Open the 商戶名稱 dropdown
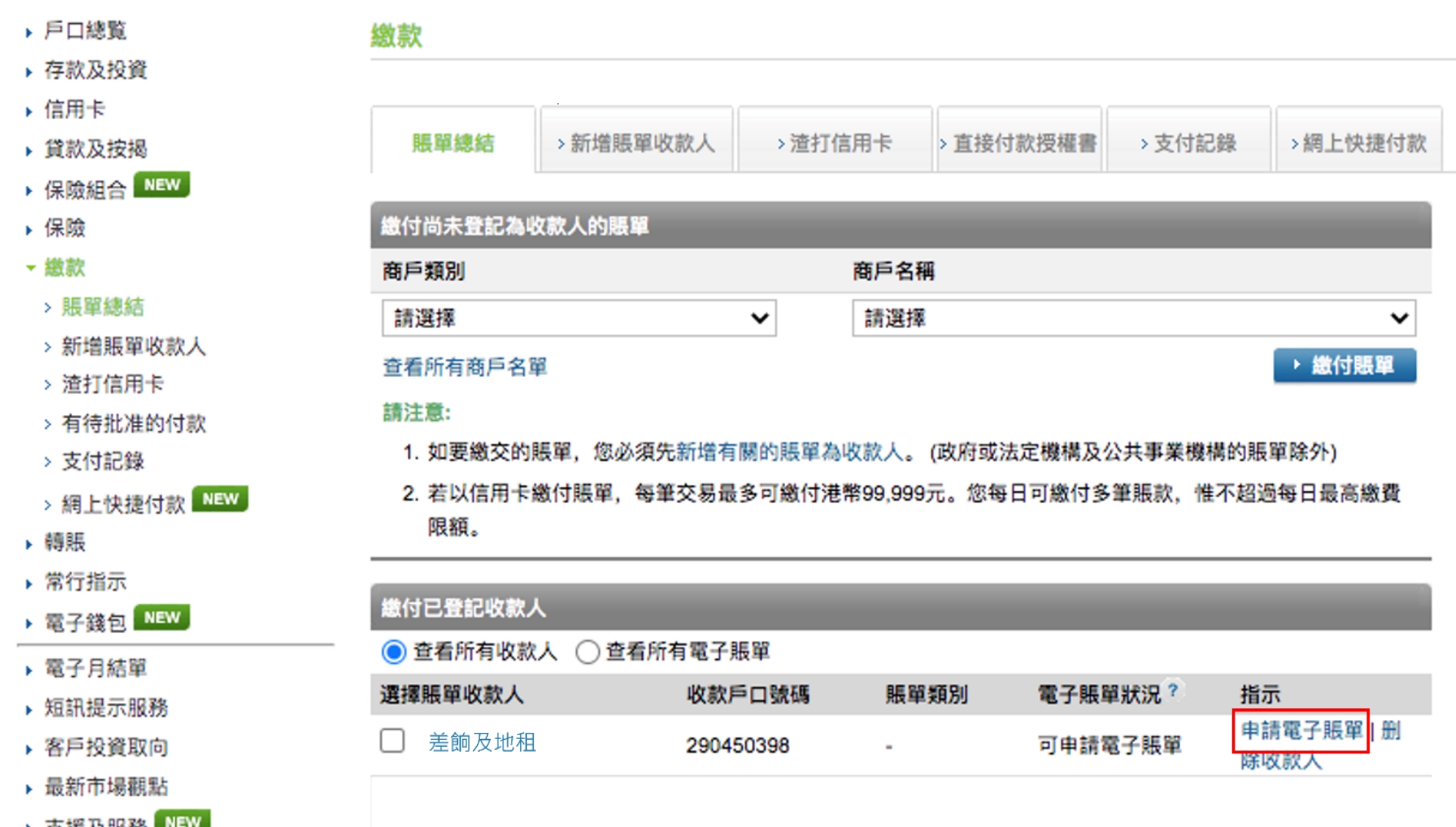 point(1133,319)
